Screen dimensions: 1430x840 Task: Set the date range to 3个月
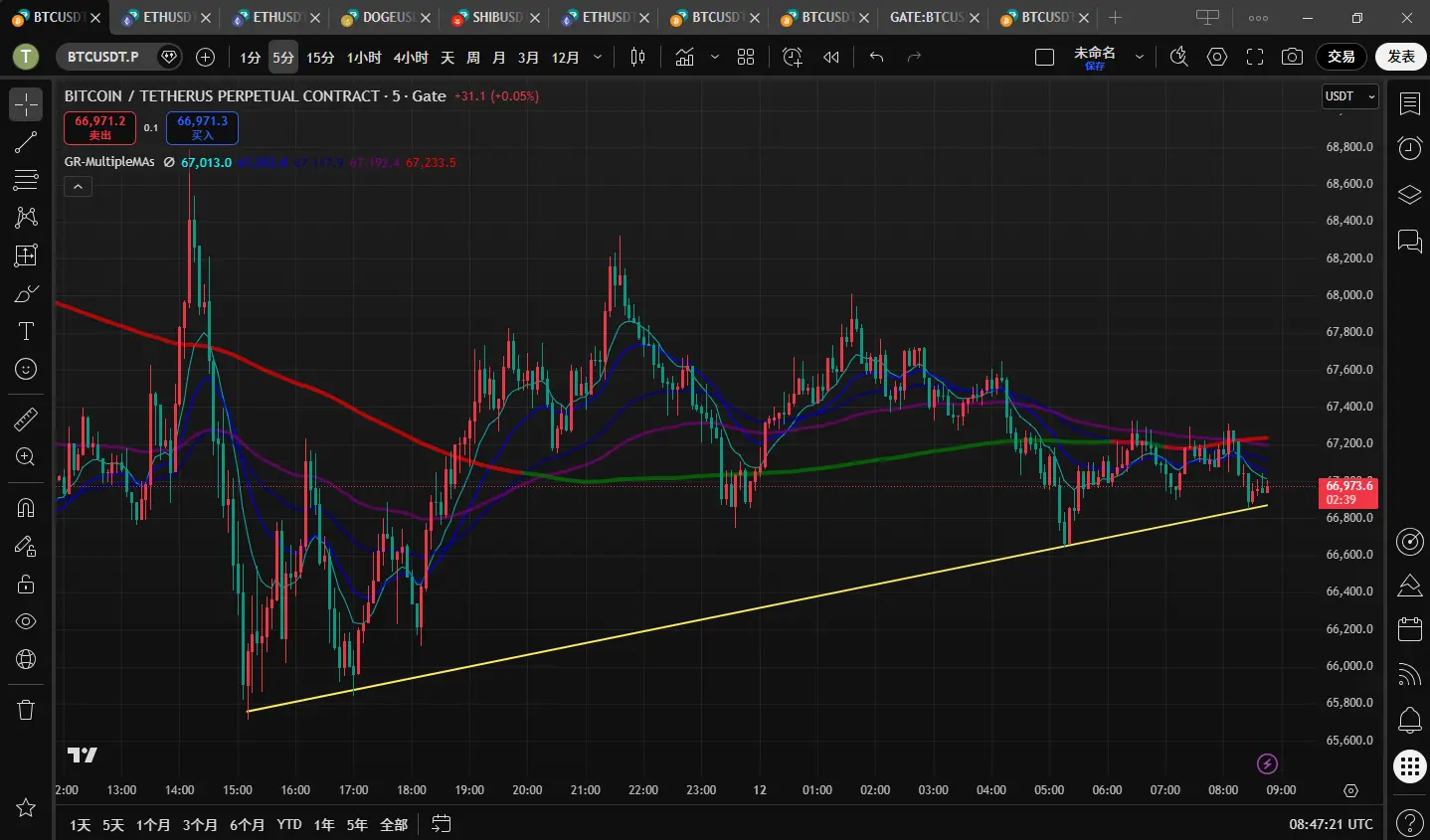[x=200, y=825]
